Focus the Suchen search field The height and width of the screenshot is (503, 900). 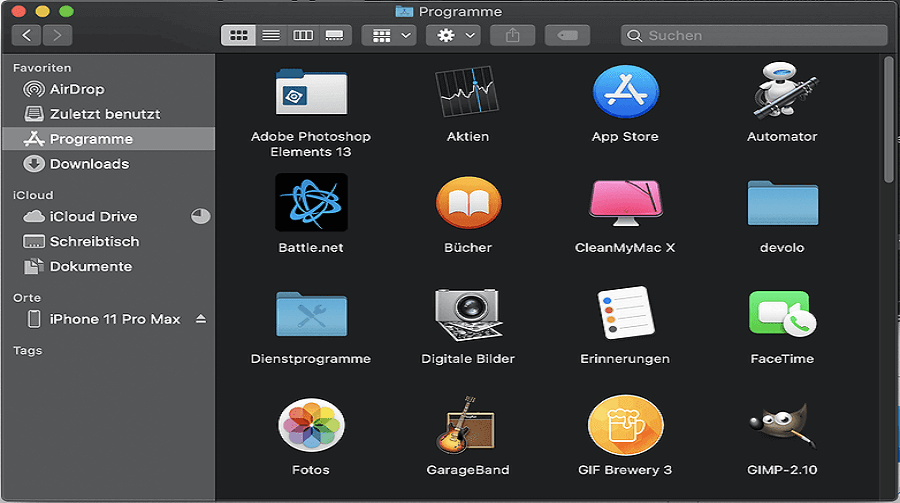click(754, 35)
